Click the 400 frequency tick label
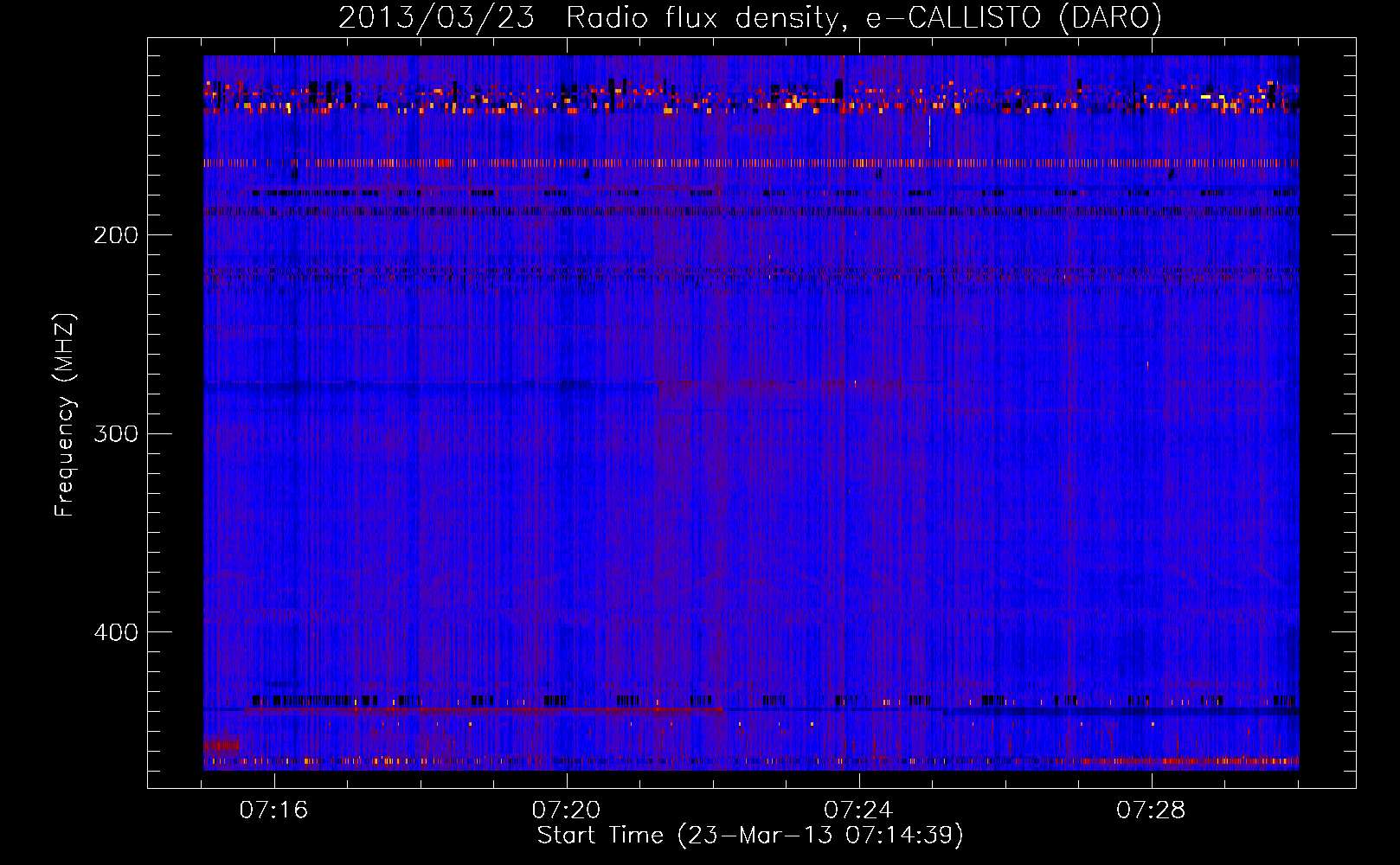 [x=115, y=632]
